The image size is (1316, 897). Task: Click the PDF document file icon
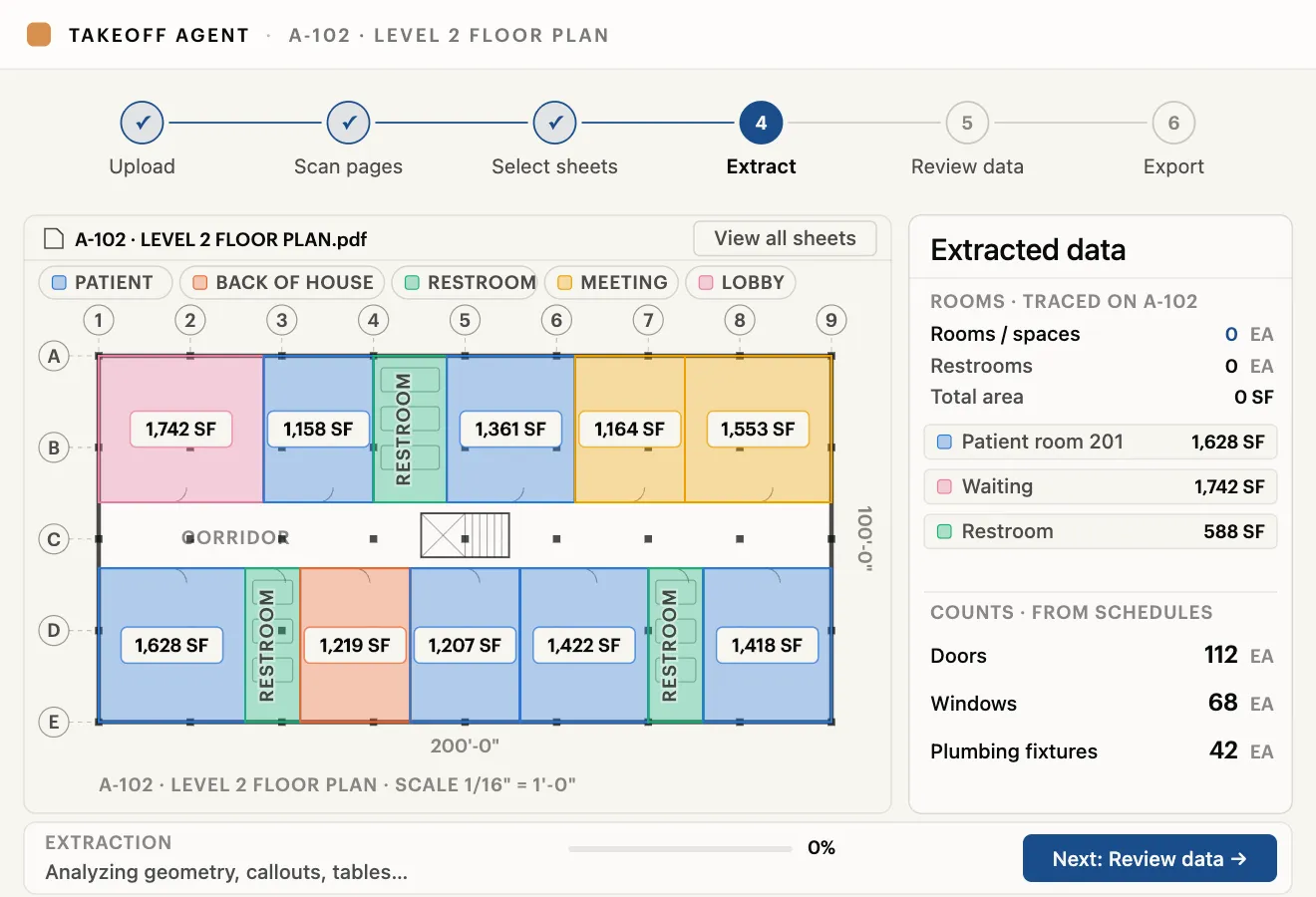pos(53,239)
